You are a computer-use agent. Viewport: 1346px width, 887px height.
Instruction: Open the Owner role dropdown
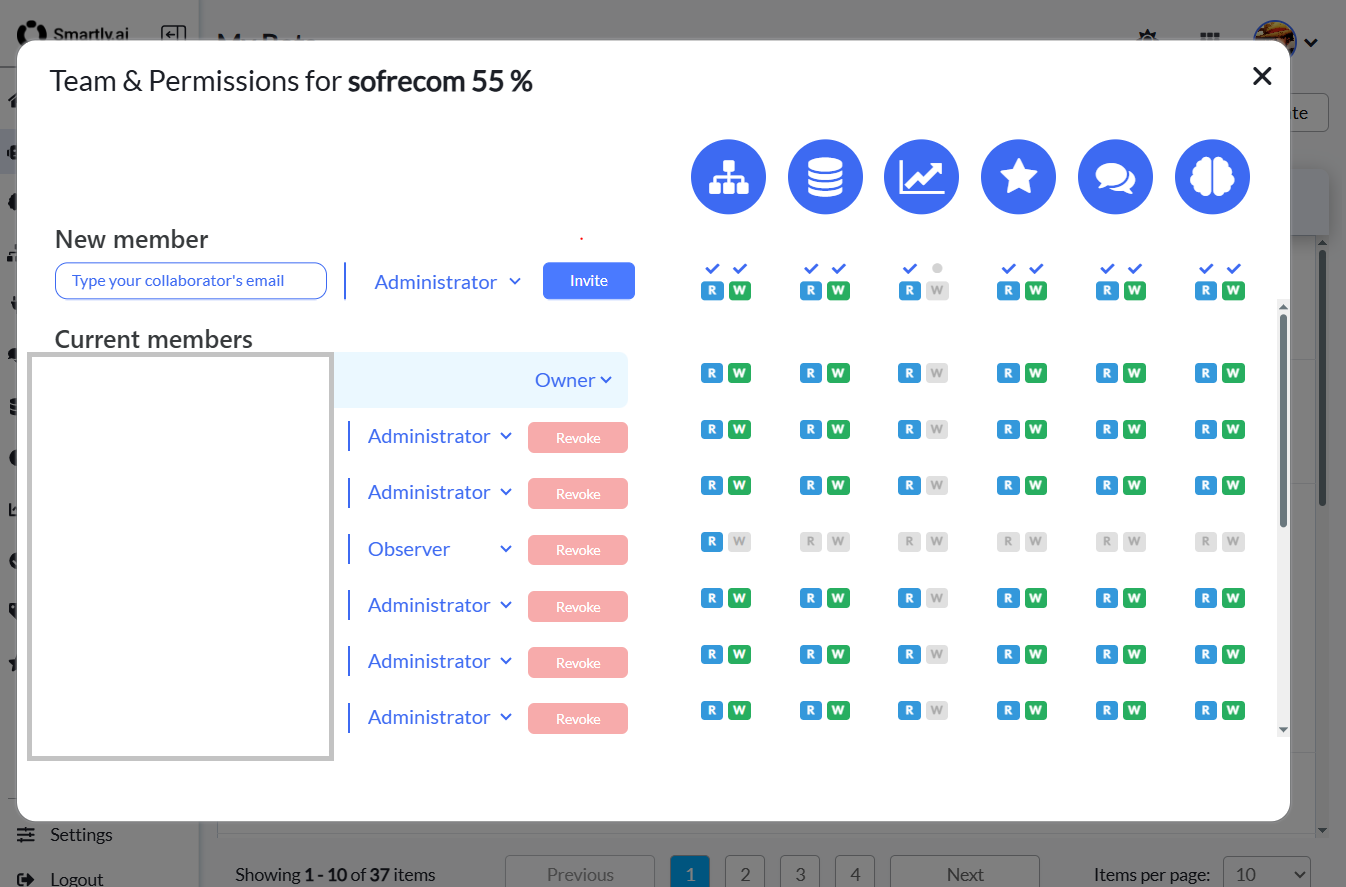(x=573, y=380)
